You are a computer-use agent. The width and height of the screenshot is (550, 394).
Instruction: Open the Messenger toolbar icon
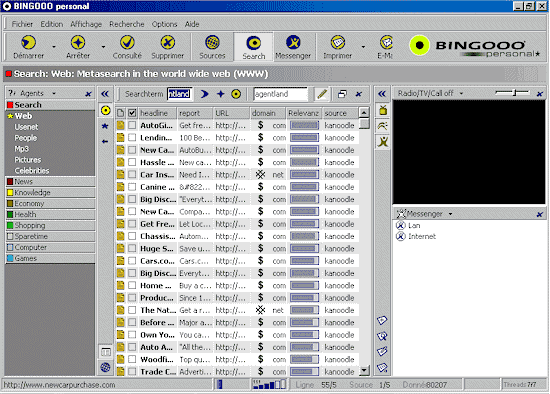pos(293,43)
